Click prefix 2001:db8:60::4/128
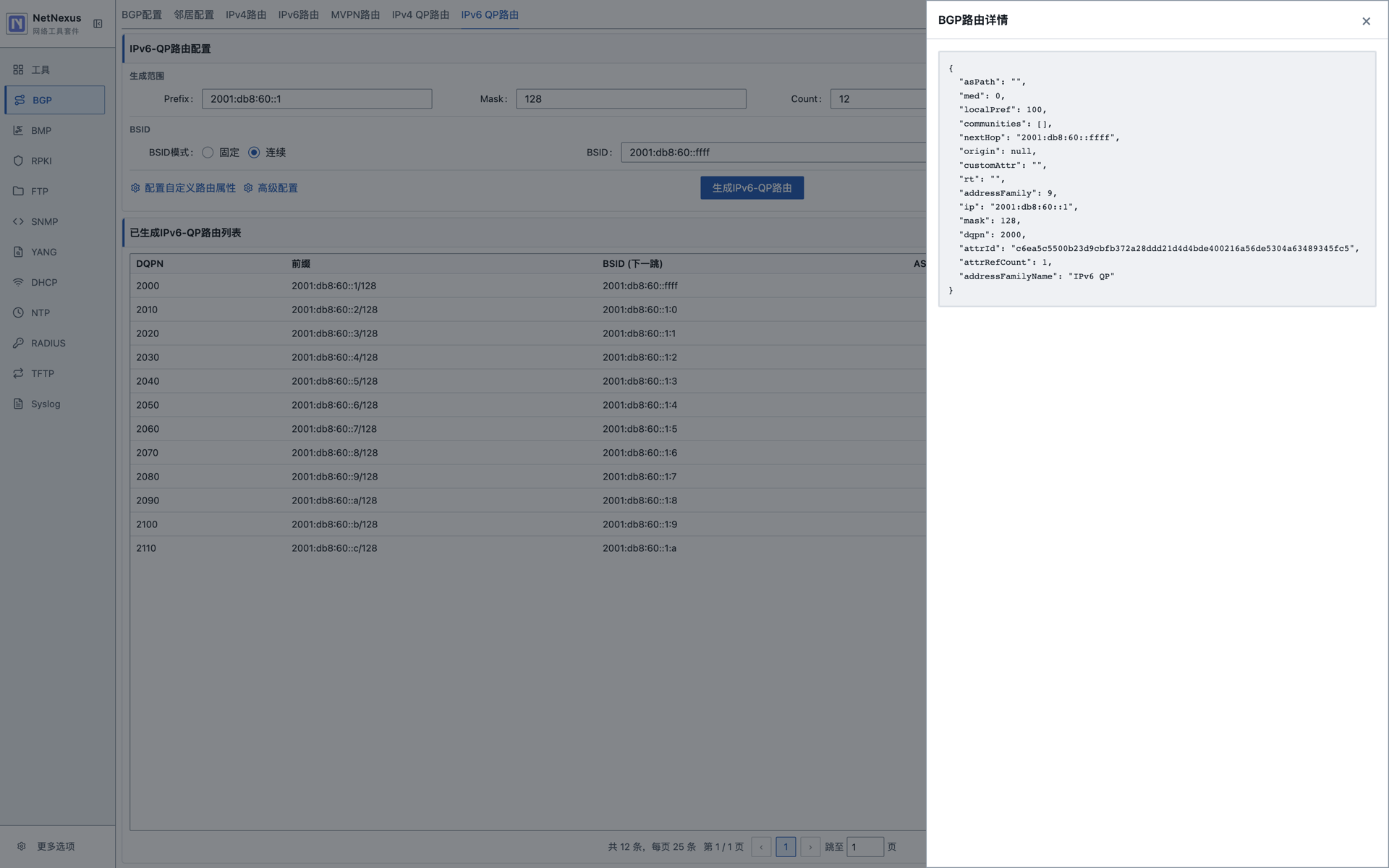This screenshot has height=868, width=1389. pos(334,357)
